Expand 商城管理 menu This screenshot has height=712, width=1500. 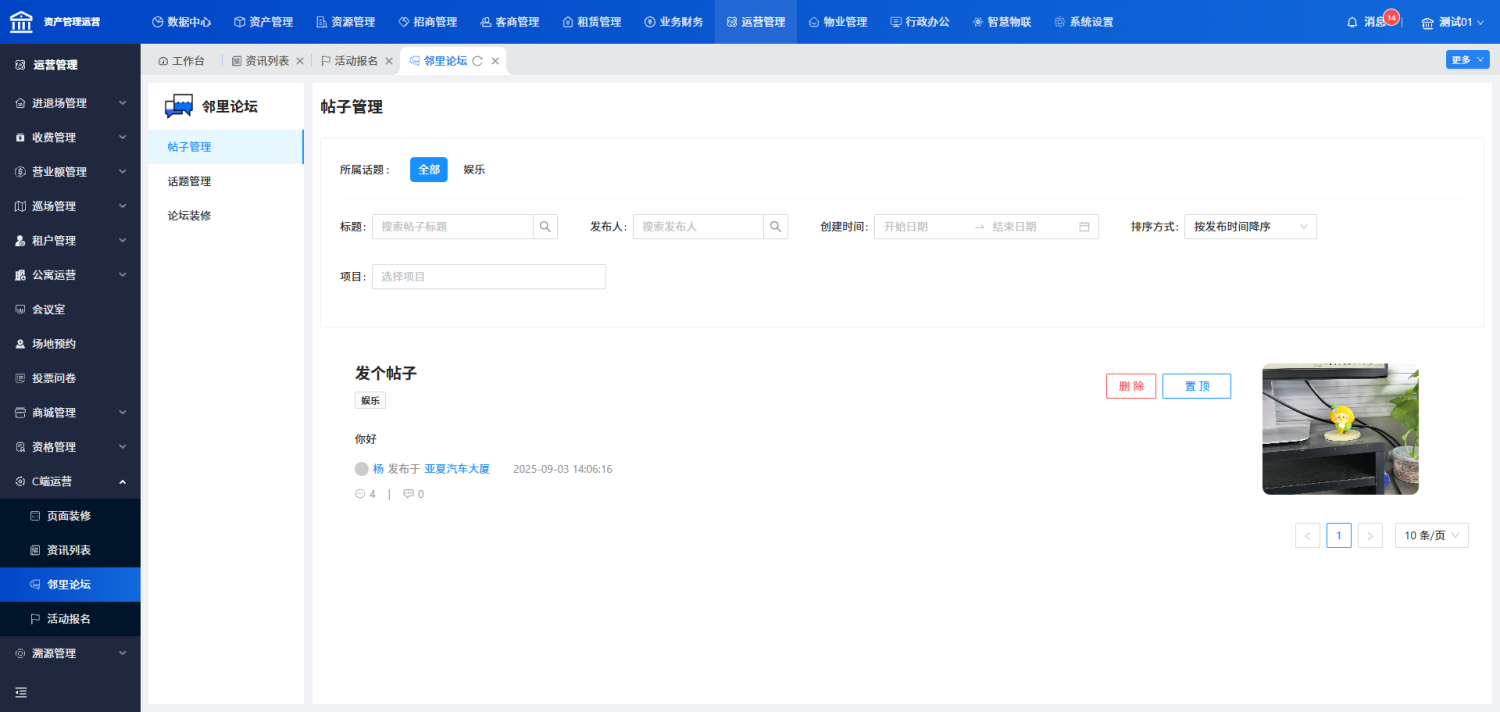(x=70, y=413)
